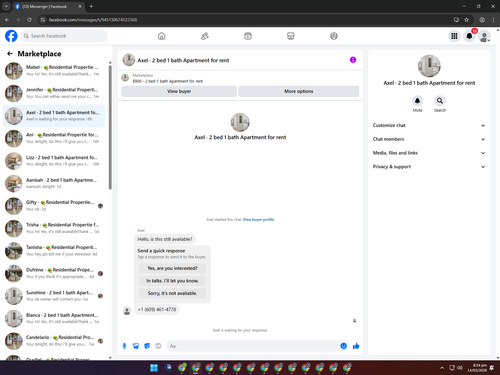Viewport: 500px width, 375px height.
Task: Expand Customize chat section
Action: pos(429,125)
